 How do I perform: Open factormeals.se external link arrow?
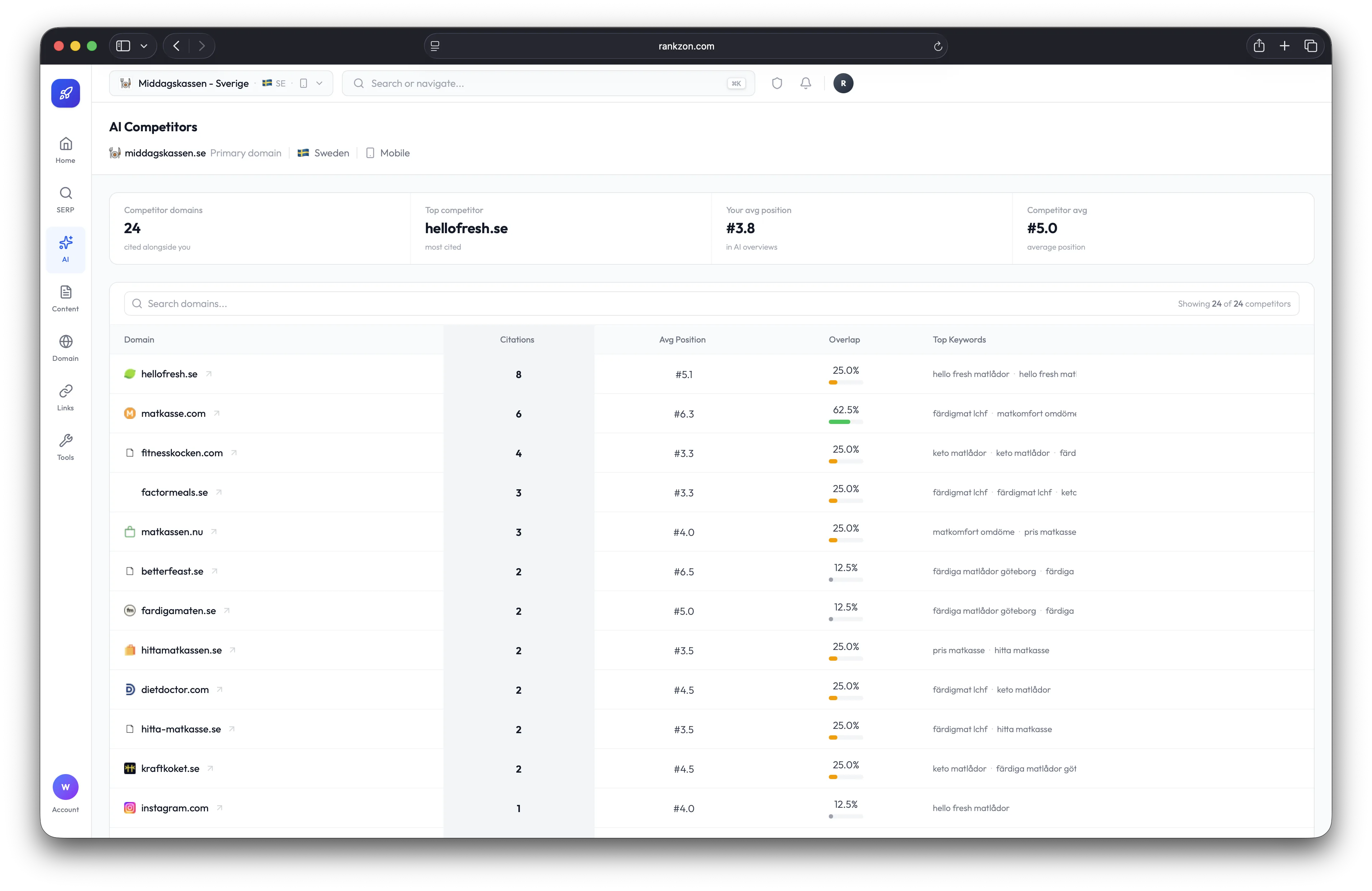click(219, 492)
